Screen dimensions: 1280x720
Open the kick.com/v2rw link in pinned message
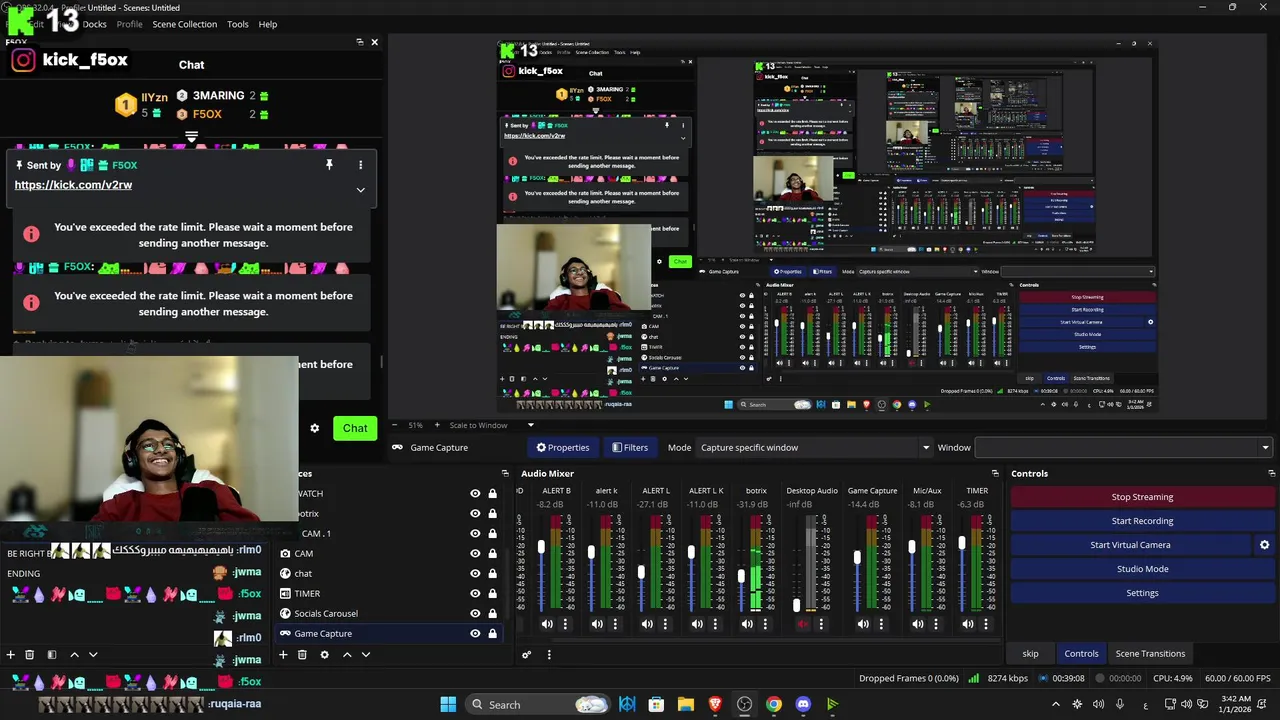tap(73, 185)
